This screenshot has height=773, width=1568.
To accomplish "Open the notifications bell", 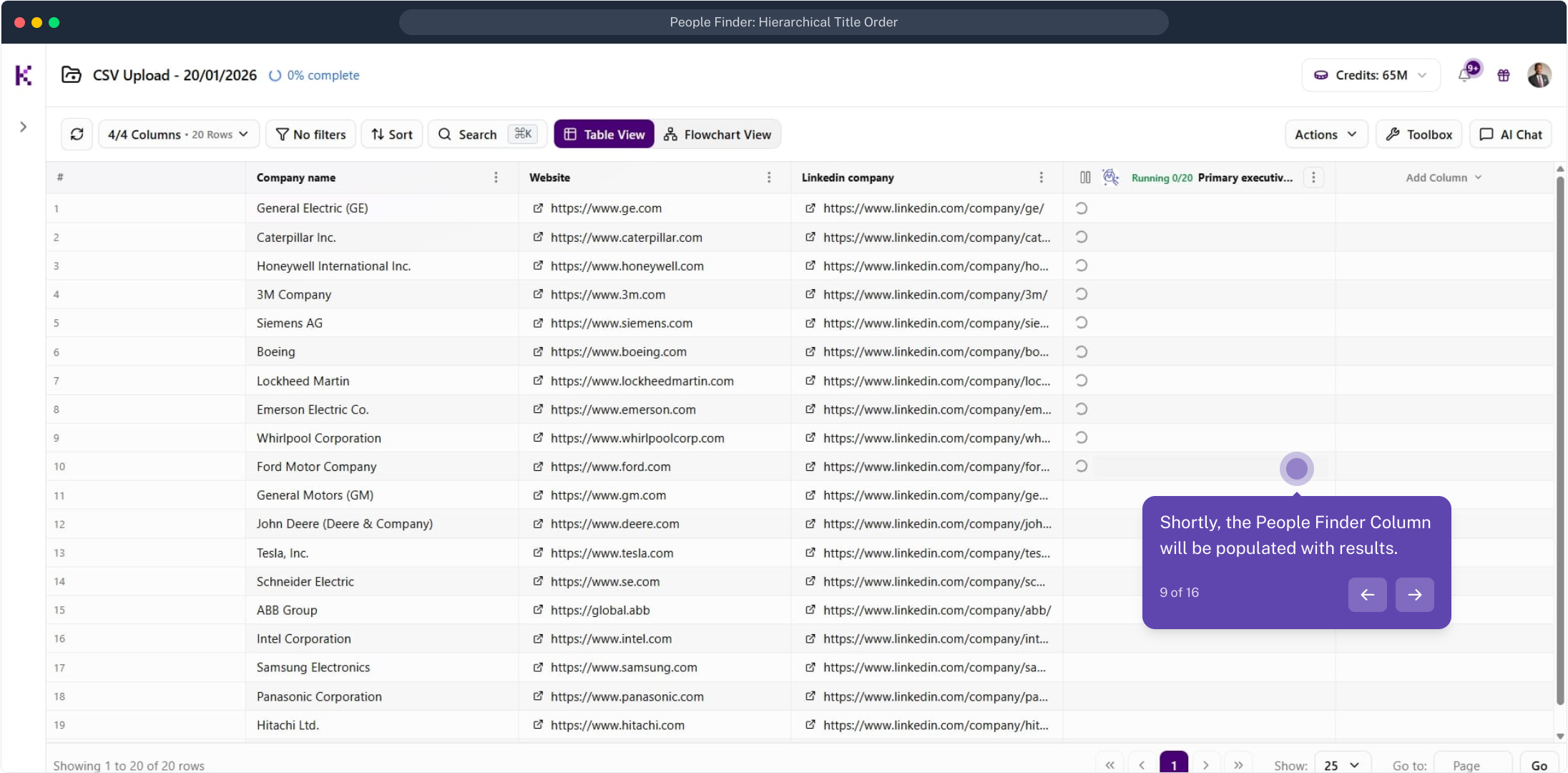I will click(x=1465, y=75).
